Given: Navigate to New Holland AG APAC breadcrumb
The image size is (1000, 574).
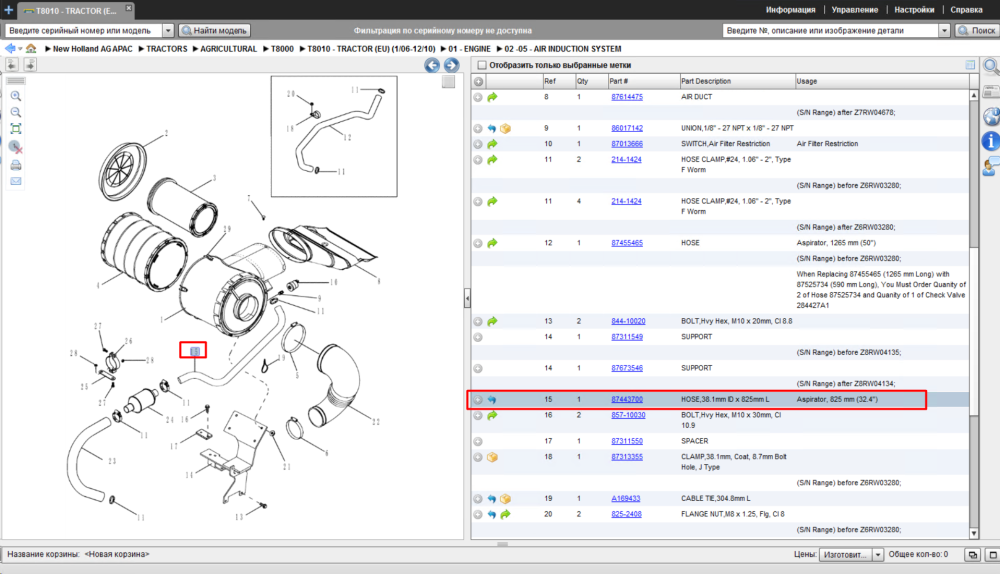Looking at the screenshot, I should [92, 48].
